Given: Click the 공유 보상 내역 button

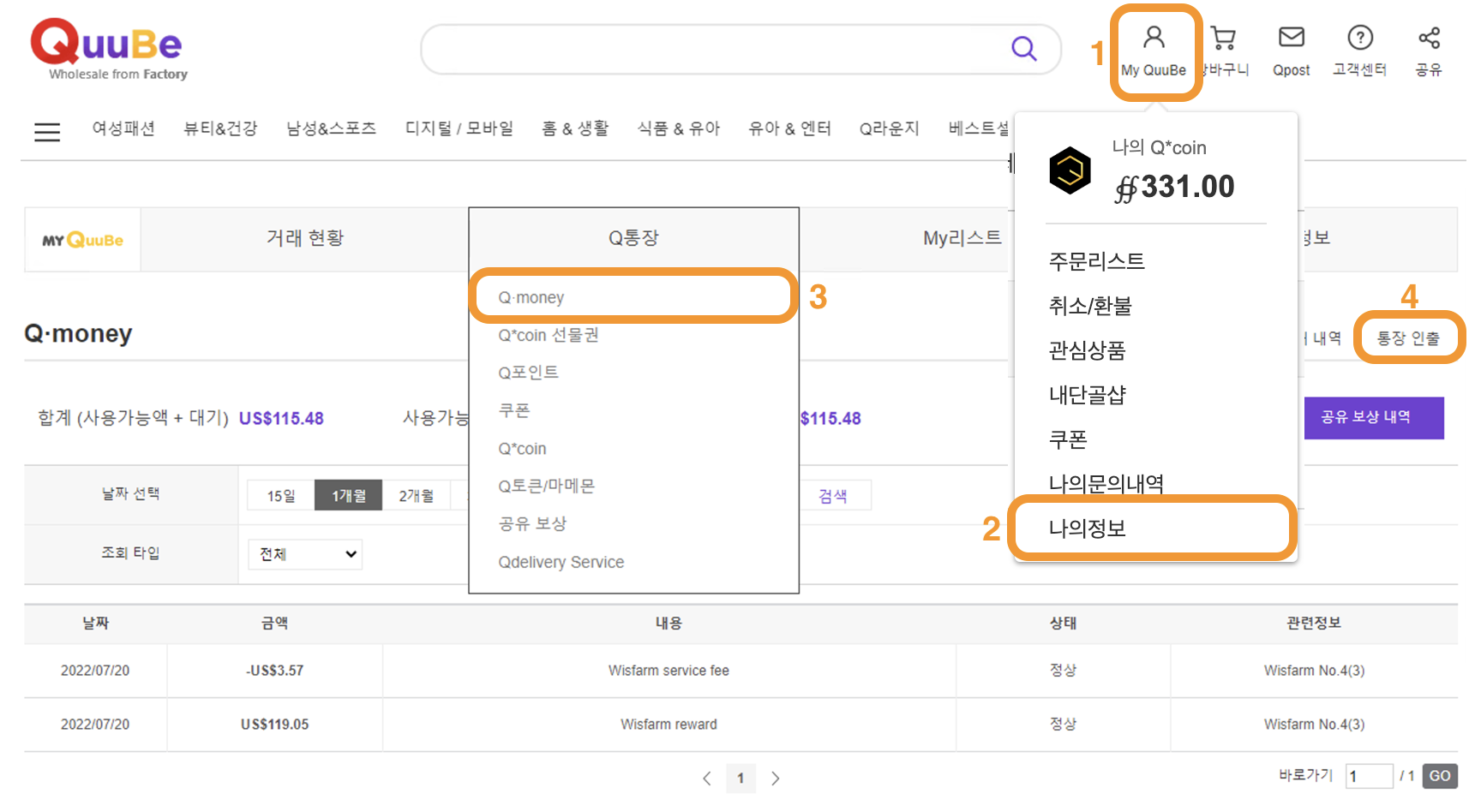Looking at the screenshot, I should click(1374, 418).
